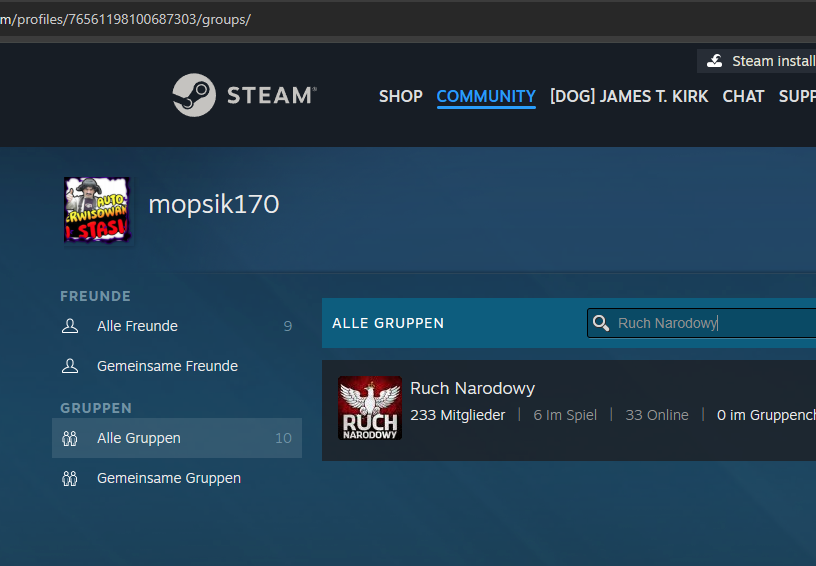Screen dimensions: 816x566
Task: Click the Steam logo in the header
Action: tap(244, 96)
